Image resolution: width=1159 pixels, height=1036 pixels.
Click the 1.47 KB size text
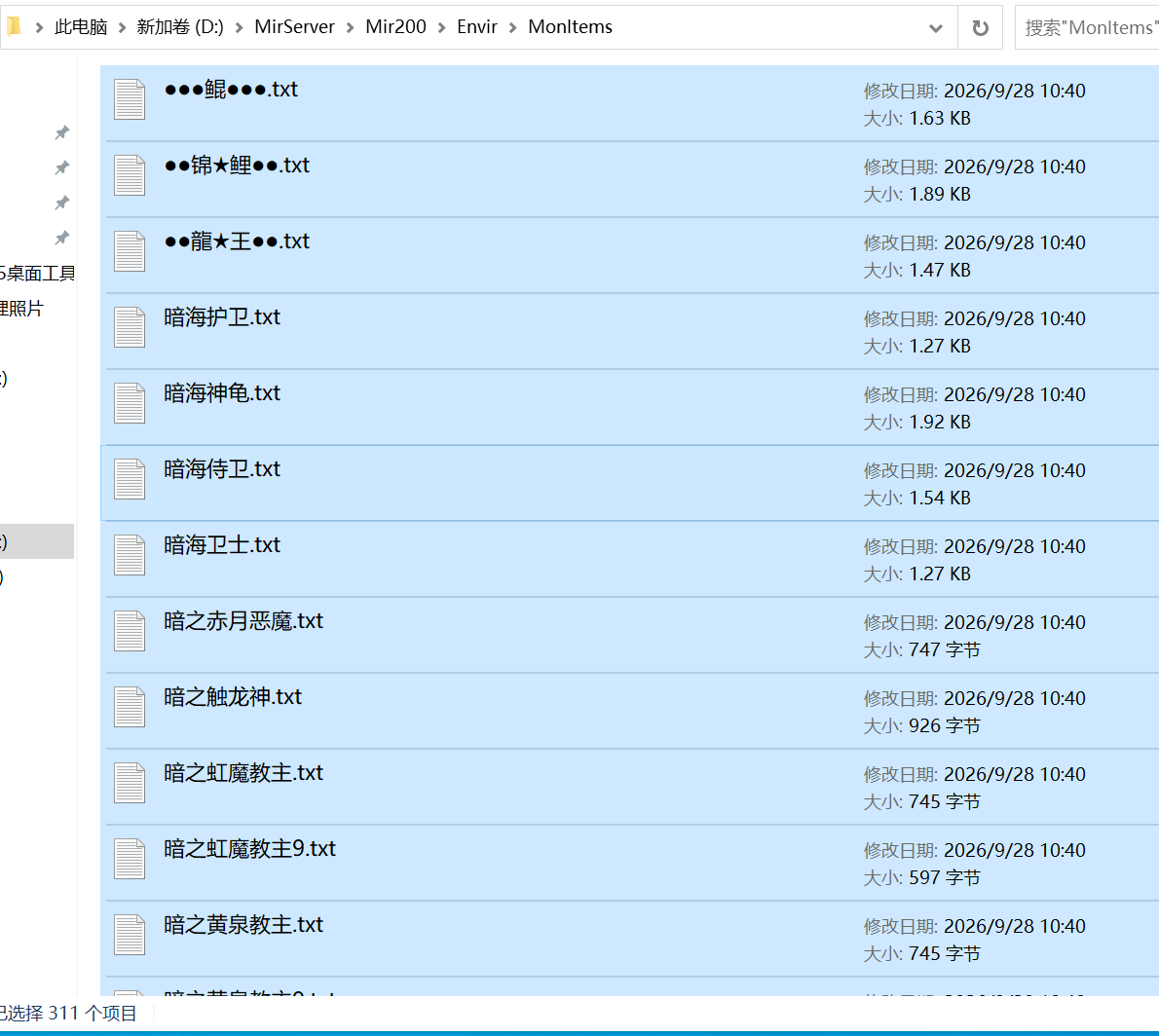(x=940, y=271)
